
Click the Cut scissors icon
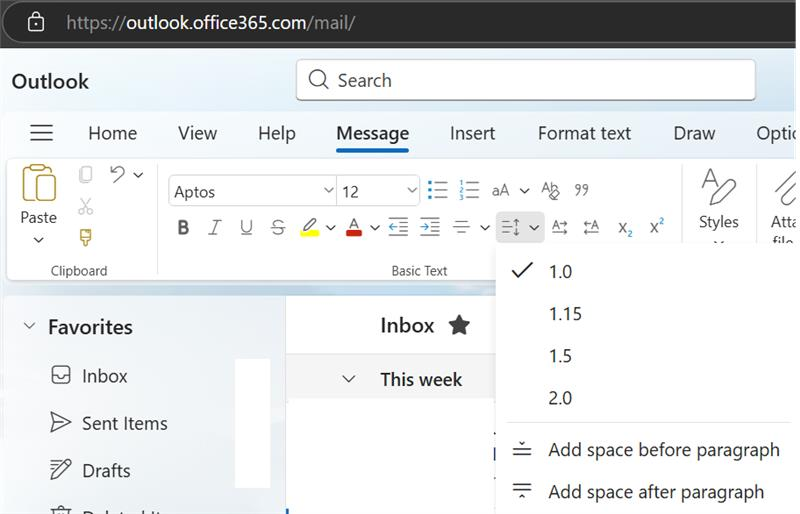86,206
